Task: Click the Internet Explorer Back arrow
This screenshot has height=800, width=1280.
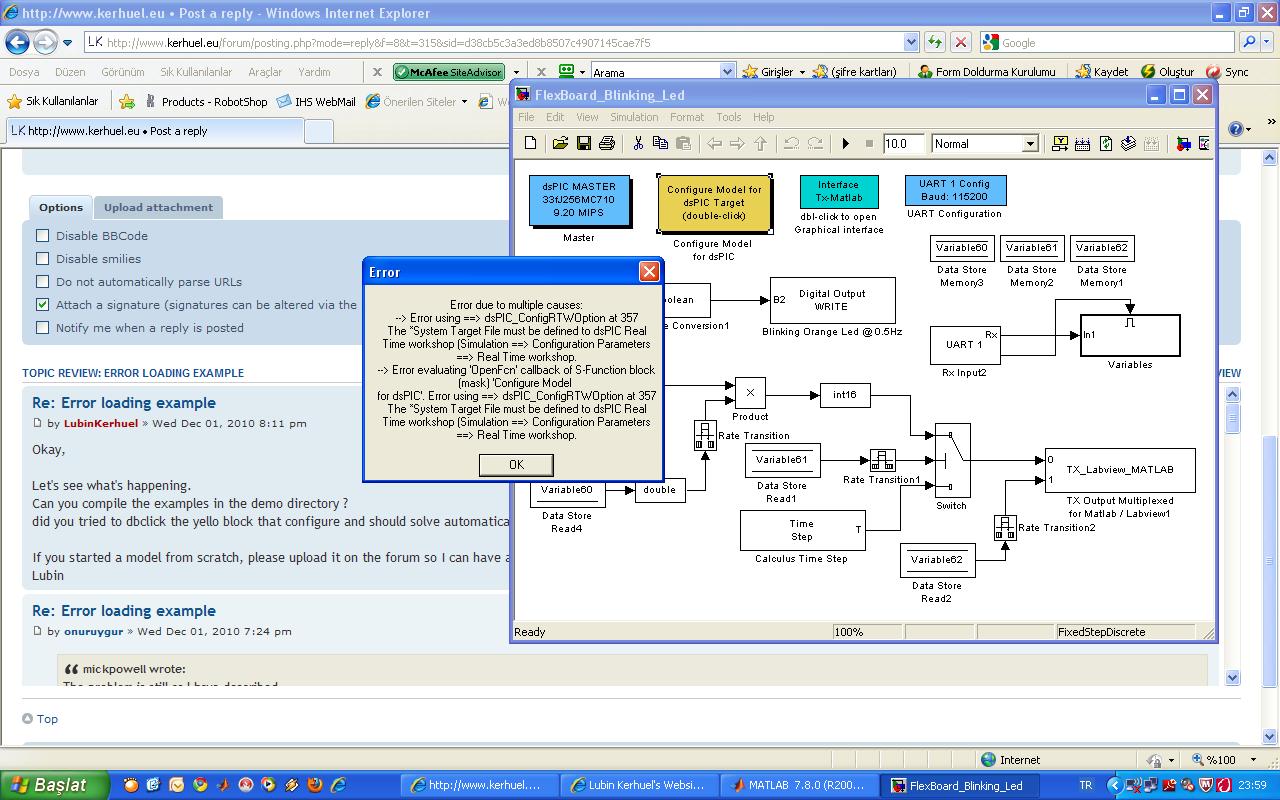Action: tap(17, 42)
